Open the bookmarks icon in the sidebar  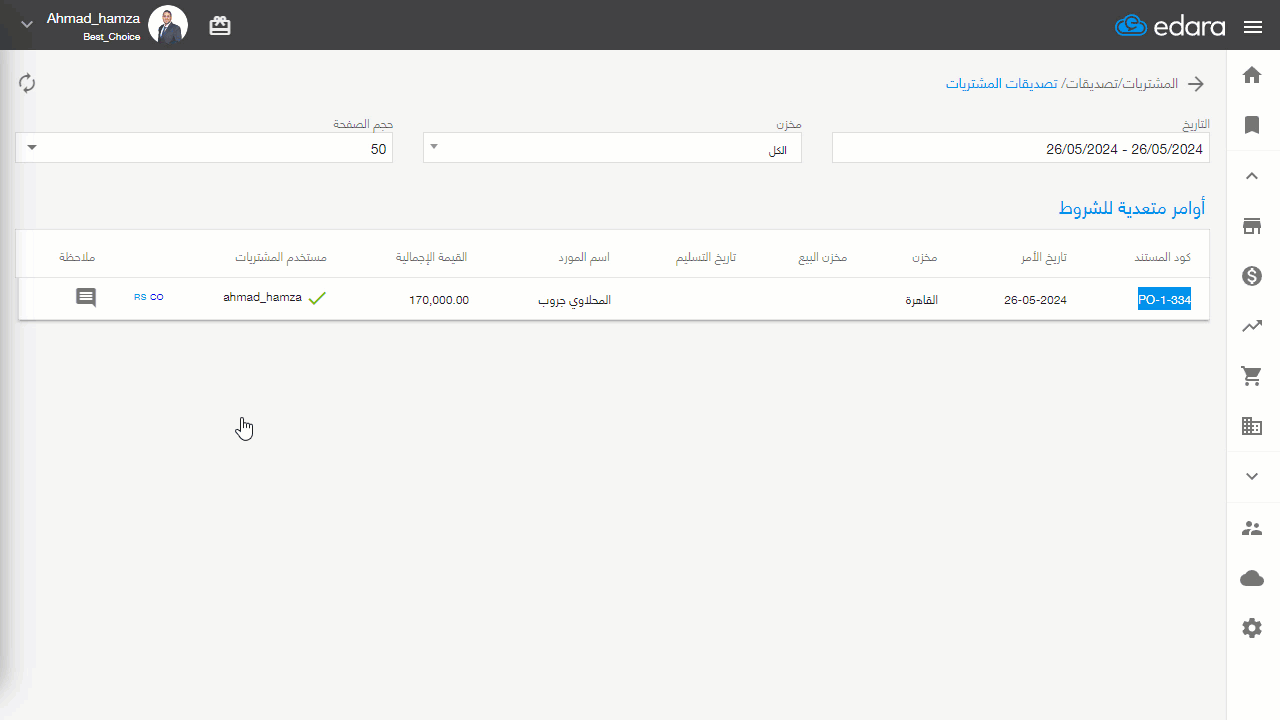coord(1252,125)
